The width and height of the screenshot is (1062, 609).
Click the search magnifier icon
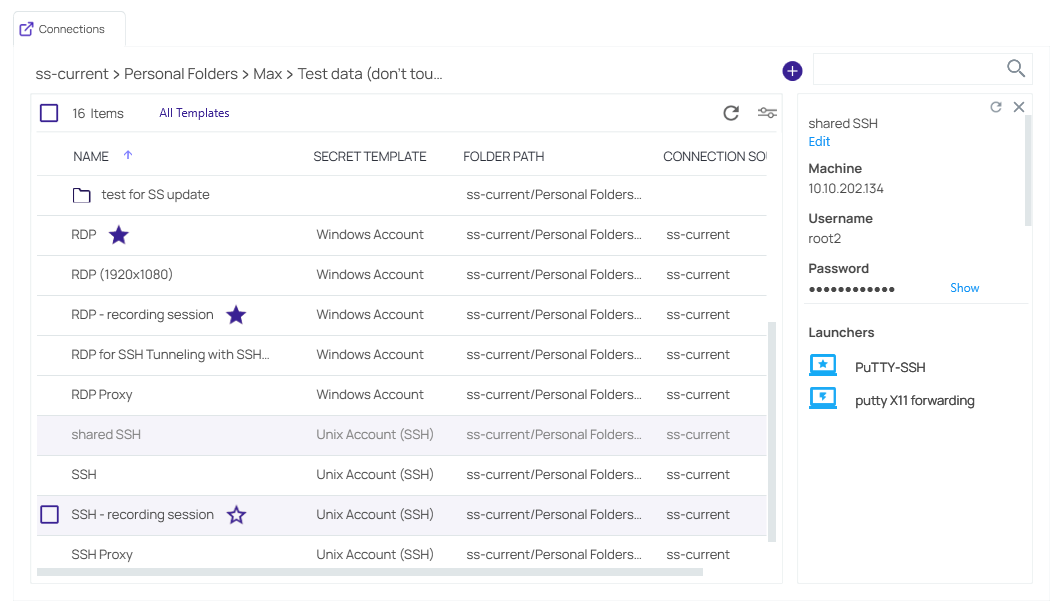[1015, 69]
